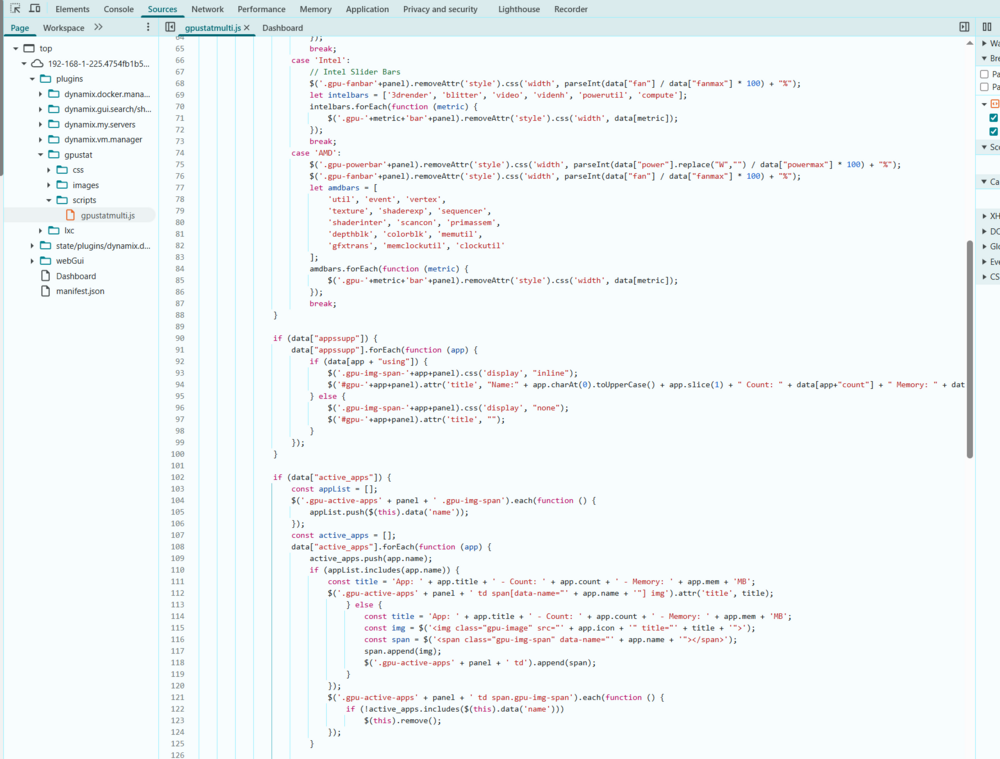This screenshot has width=1000, height=759.
Task: Open the Dashboard file tab
Action: tap(283, 28)
